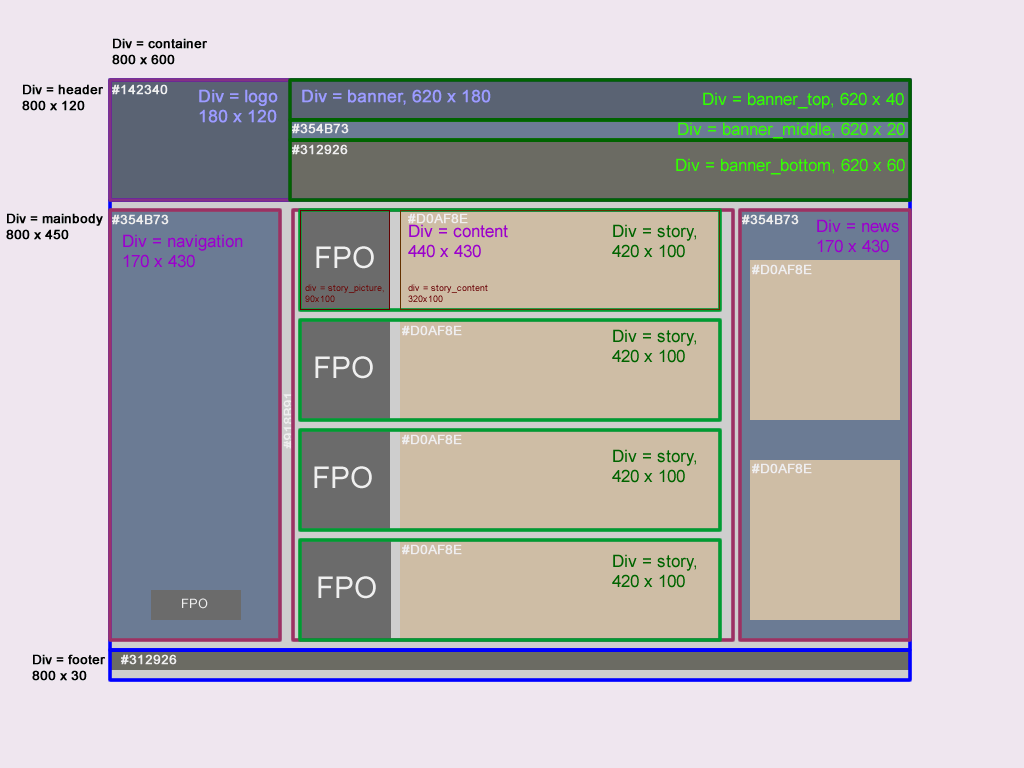Click 'div = story_picture, 90x100' caption

coord(344,293)
